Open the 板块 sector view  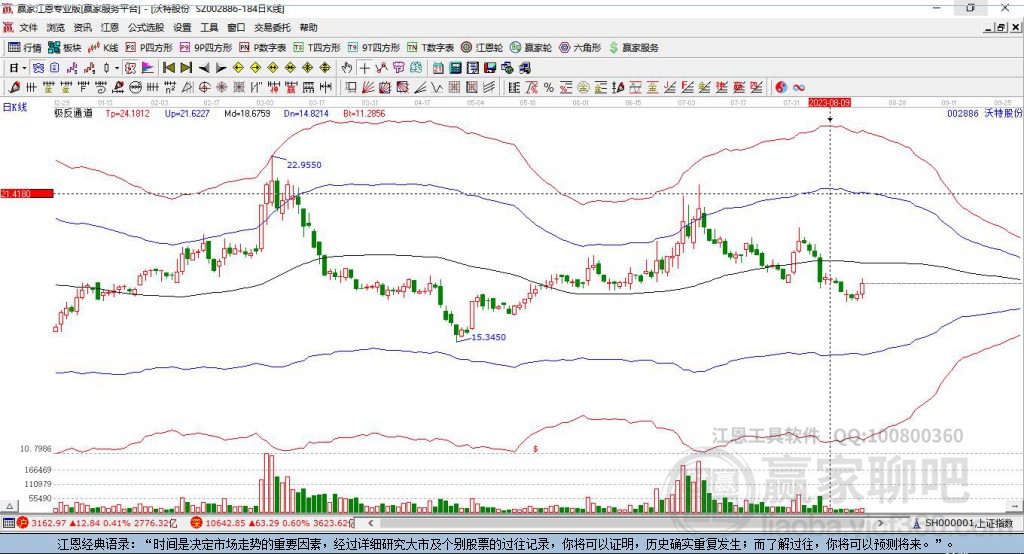click(x=65, y=48)
